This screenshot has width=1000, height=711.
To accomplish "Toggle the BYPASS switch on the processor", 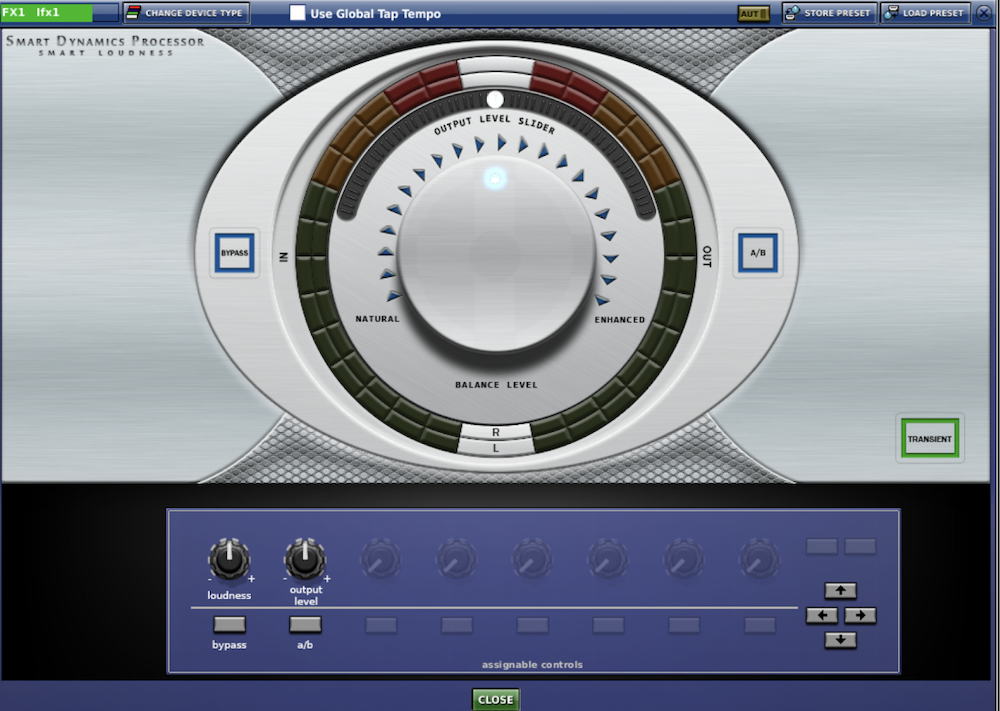I will 233,253.
